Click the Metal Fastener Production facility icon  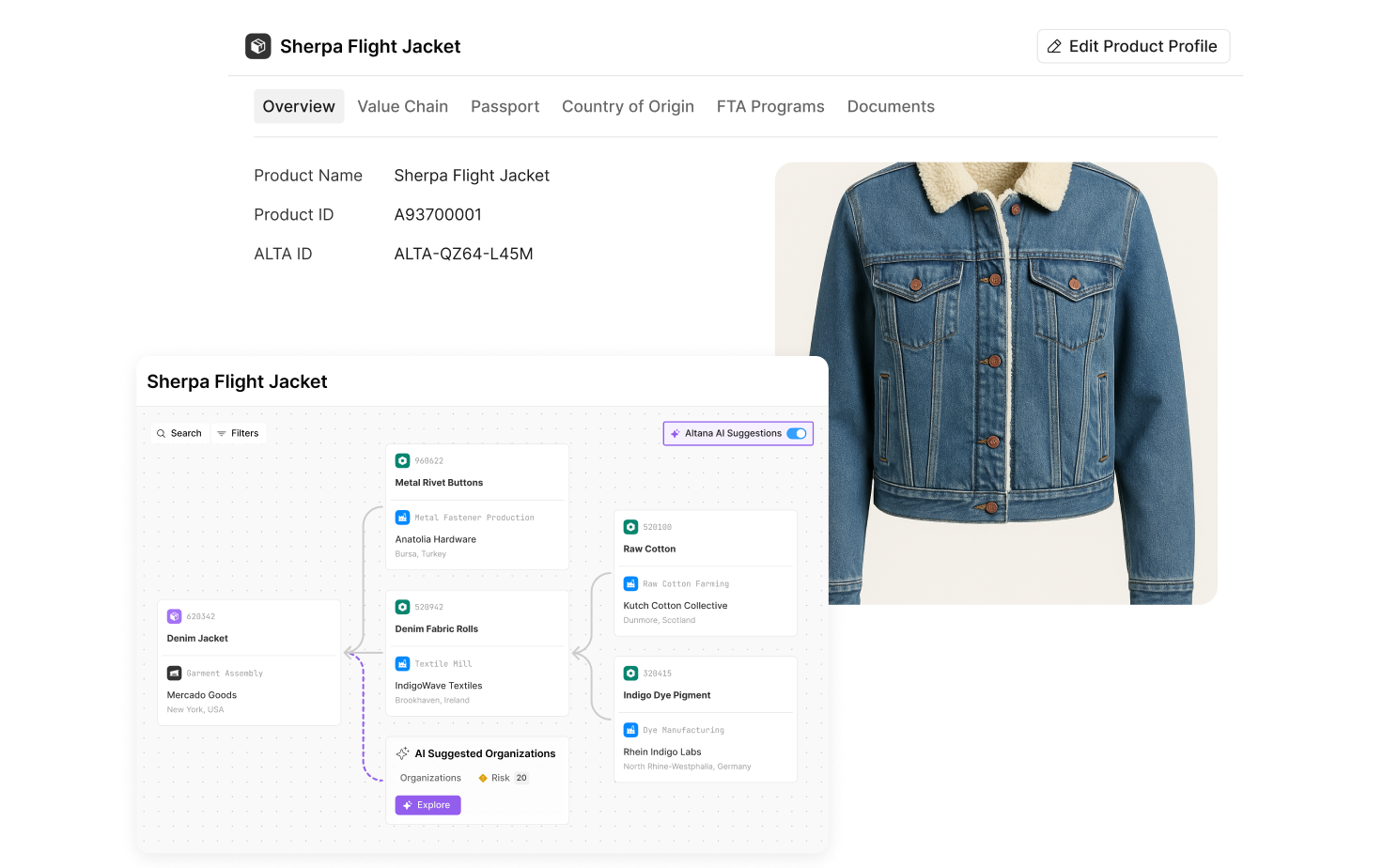coord(403,517)
